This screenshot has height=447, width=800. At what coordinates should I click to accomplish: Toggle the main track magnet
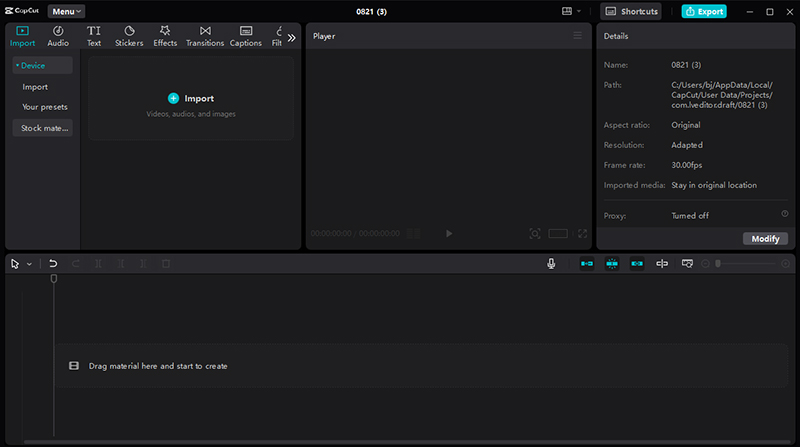pyautogui.click(x=587, y=264)
